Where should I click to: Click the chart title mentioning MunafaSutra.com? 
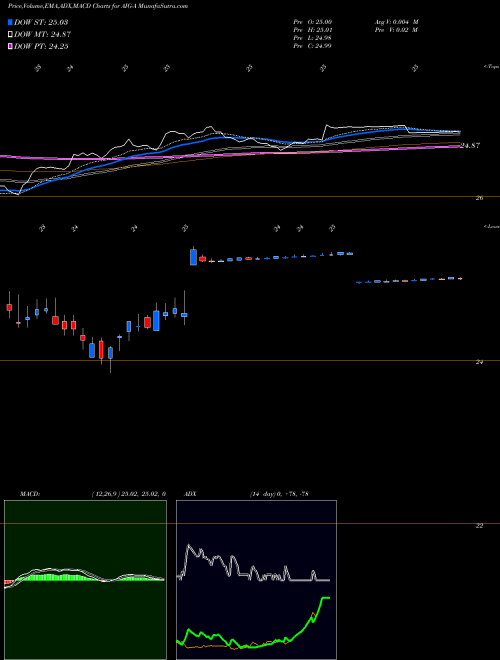coord(98,6)
